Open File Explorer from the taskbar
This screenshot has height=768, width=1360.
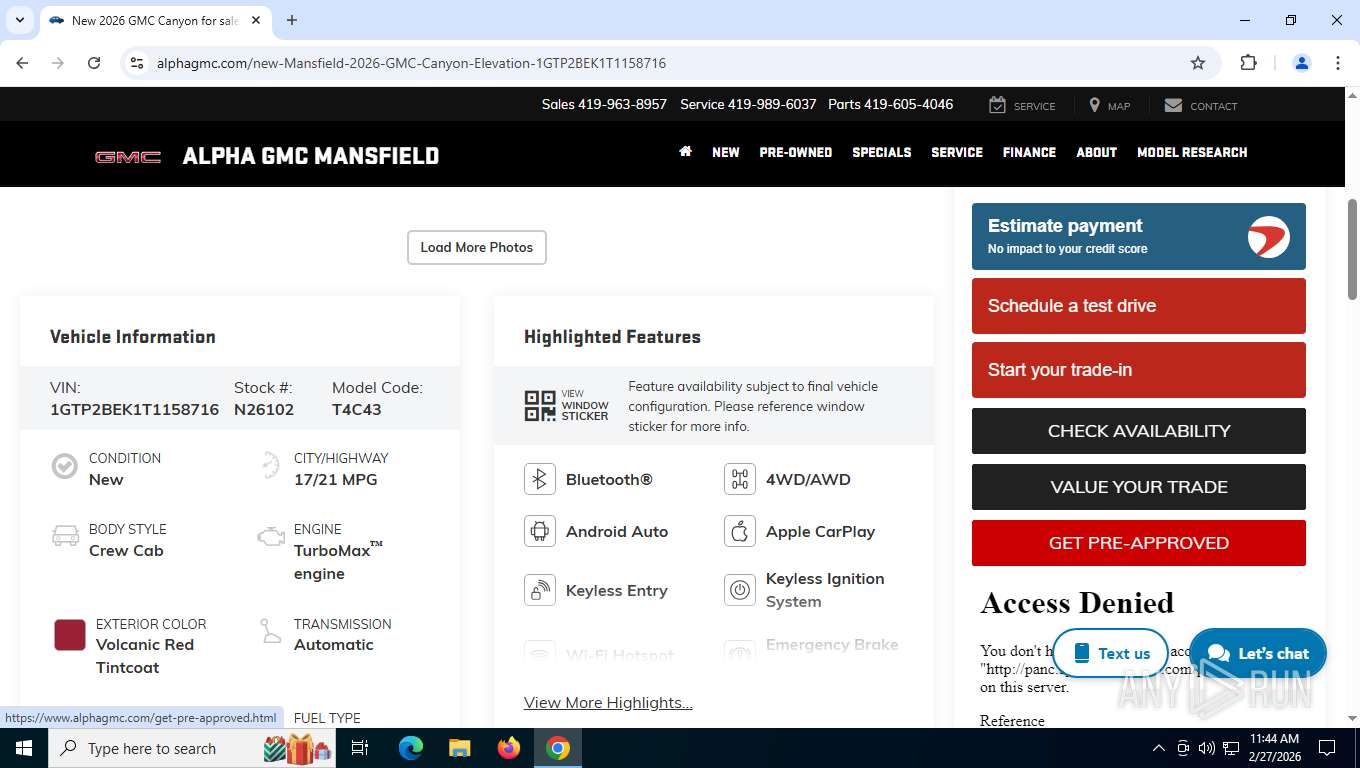[x=459, y=748]
